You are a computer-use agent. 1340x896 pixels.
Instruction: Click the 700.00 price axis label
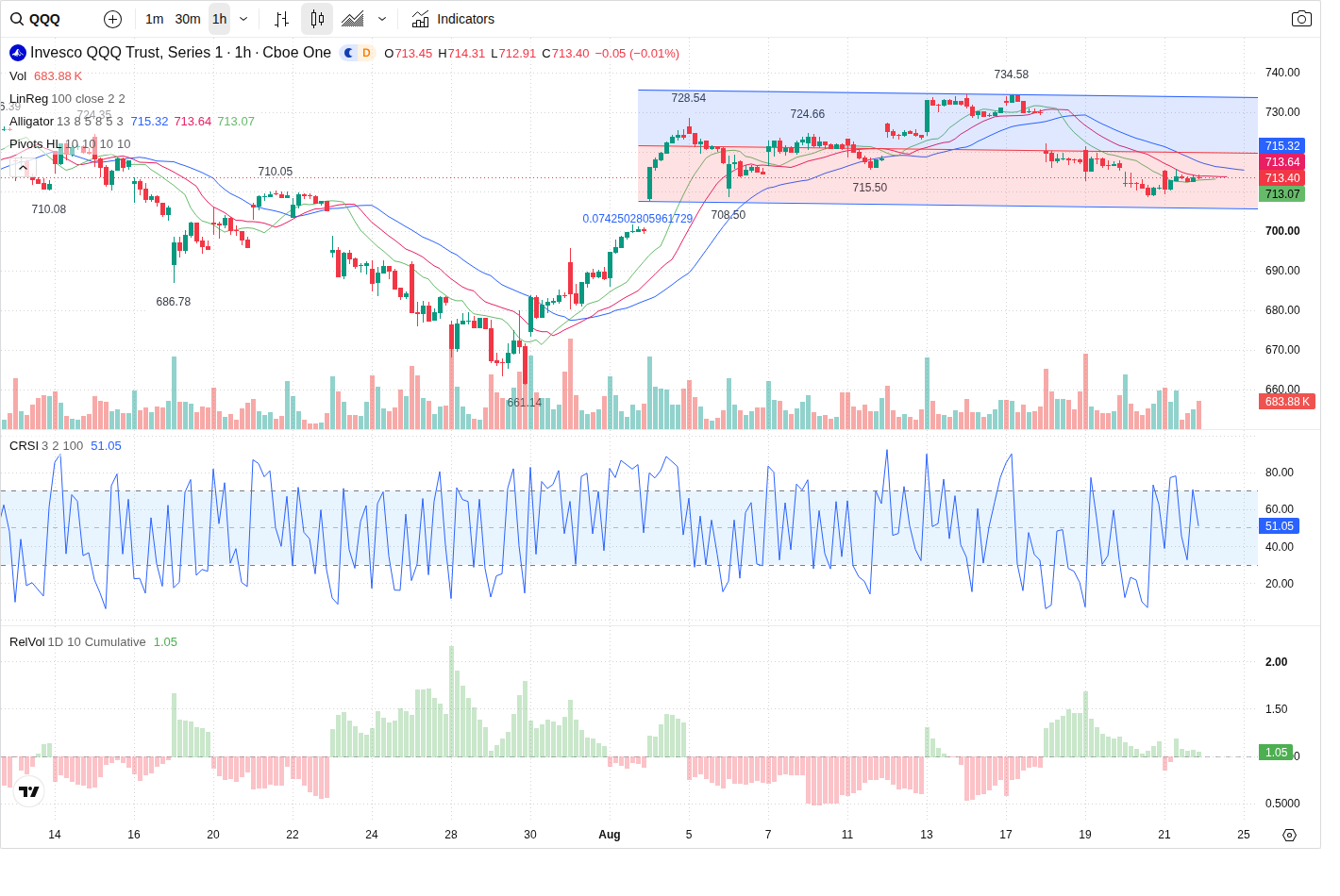(x=1282, y=231)
